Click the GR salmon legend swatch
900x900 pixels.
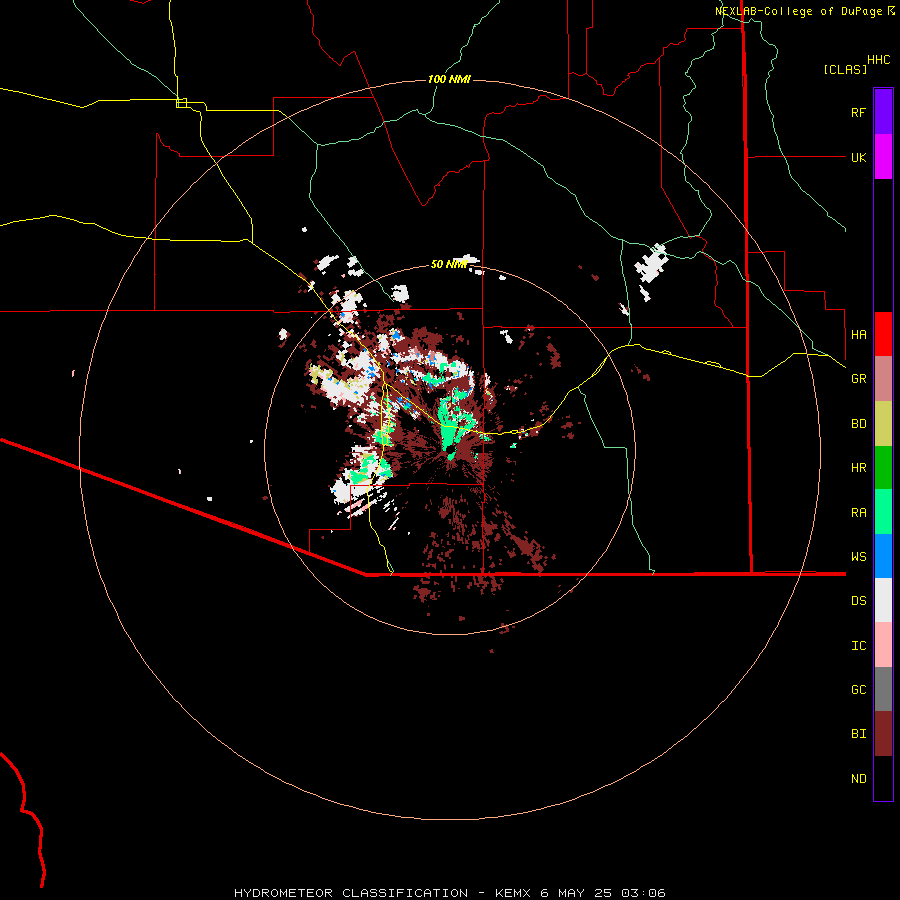point(883,379)
